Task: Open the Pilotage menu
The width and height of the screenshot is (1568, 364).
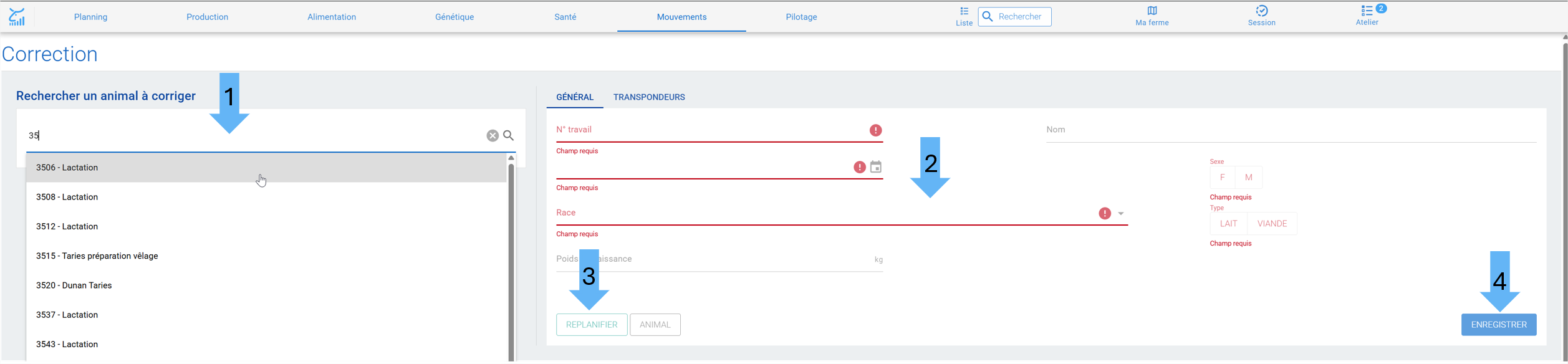Action: 802,17
